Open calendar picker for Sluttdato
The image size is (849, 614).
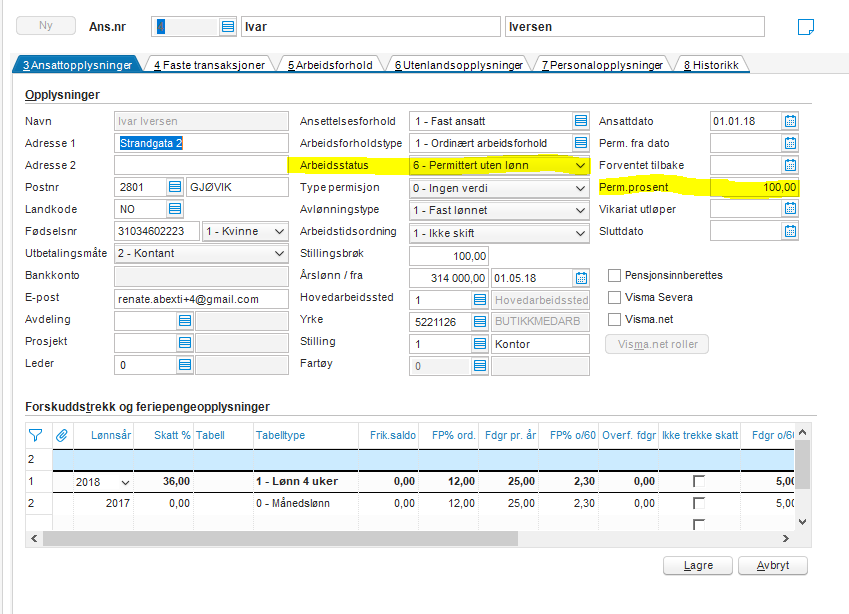[790, 231]
